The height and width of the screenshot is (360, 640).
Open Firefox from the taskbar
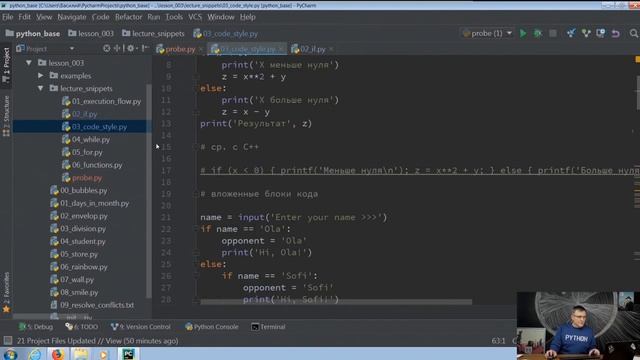pos(58,354)
